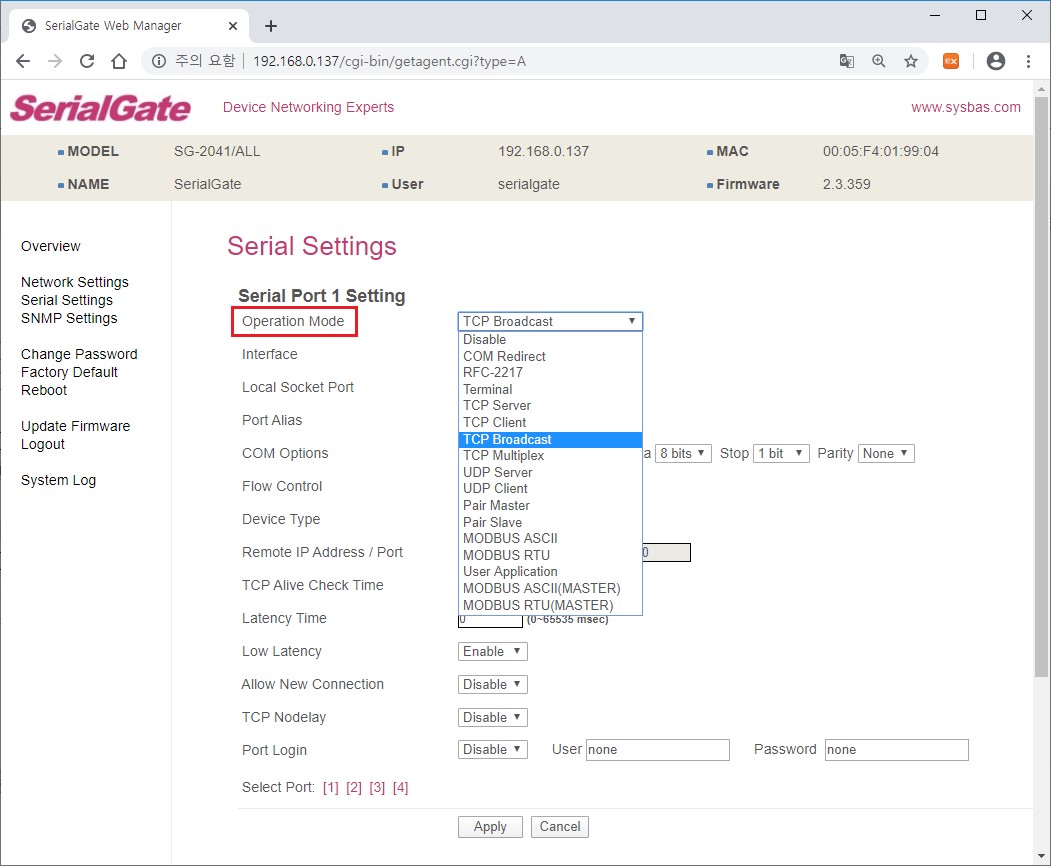Open Chrome's three-dot menu
The height and width of the screenshot is (866, 1051).
[1029, 60]
